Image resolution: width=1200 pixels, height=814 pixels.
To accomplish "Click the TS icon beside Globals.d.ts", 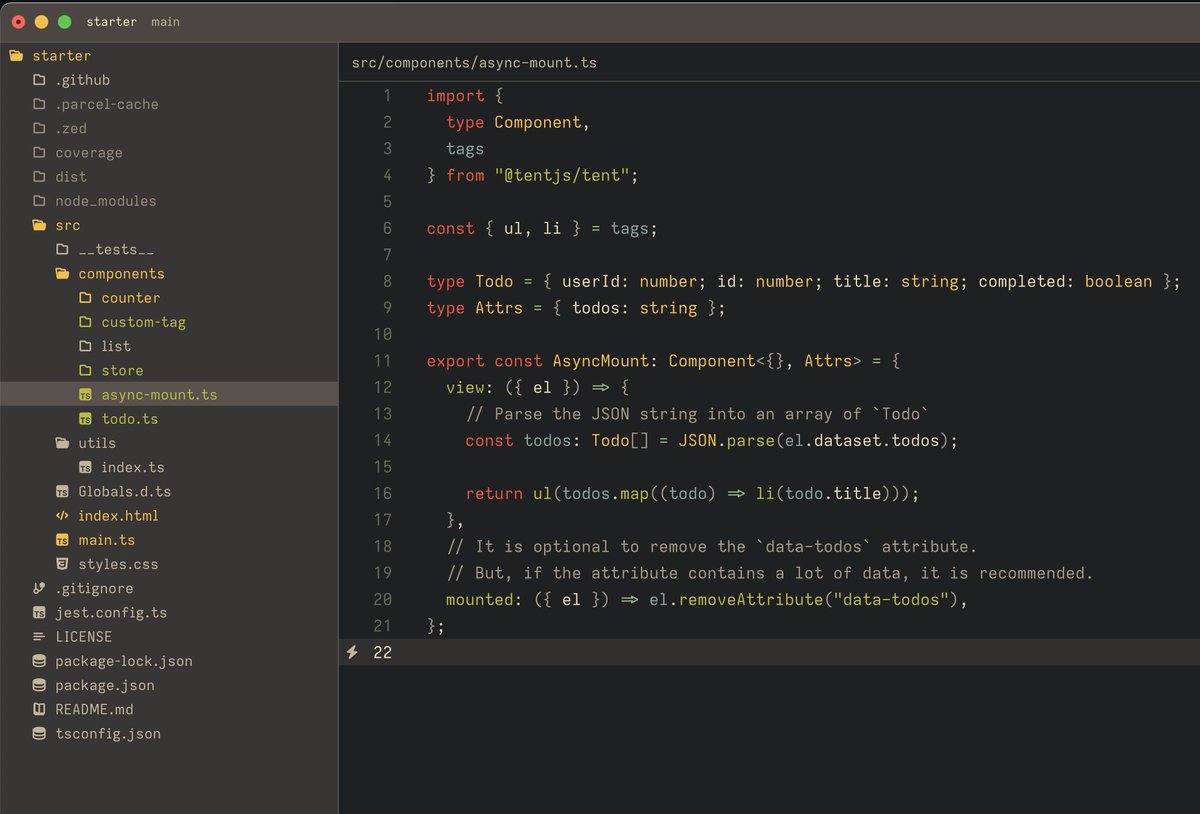I will click(62, 491).
